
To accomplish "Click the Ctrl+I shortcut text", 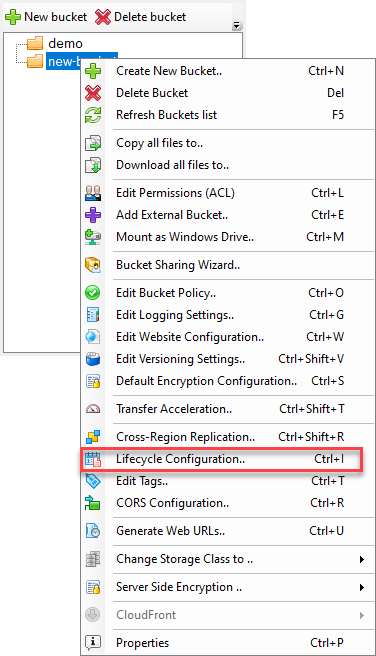I will (x=329, y=459).
